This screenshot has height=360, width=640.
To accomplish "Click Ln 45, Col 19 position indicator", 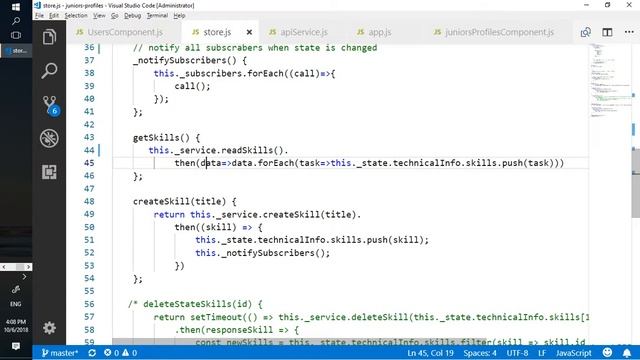I will (430, 353).
